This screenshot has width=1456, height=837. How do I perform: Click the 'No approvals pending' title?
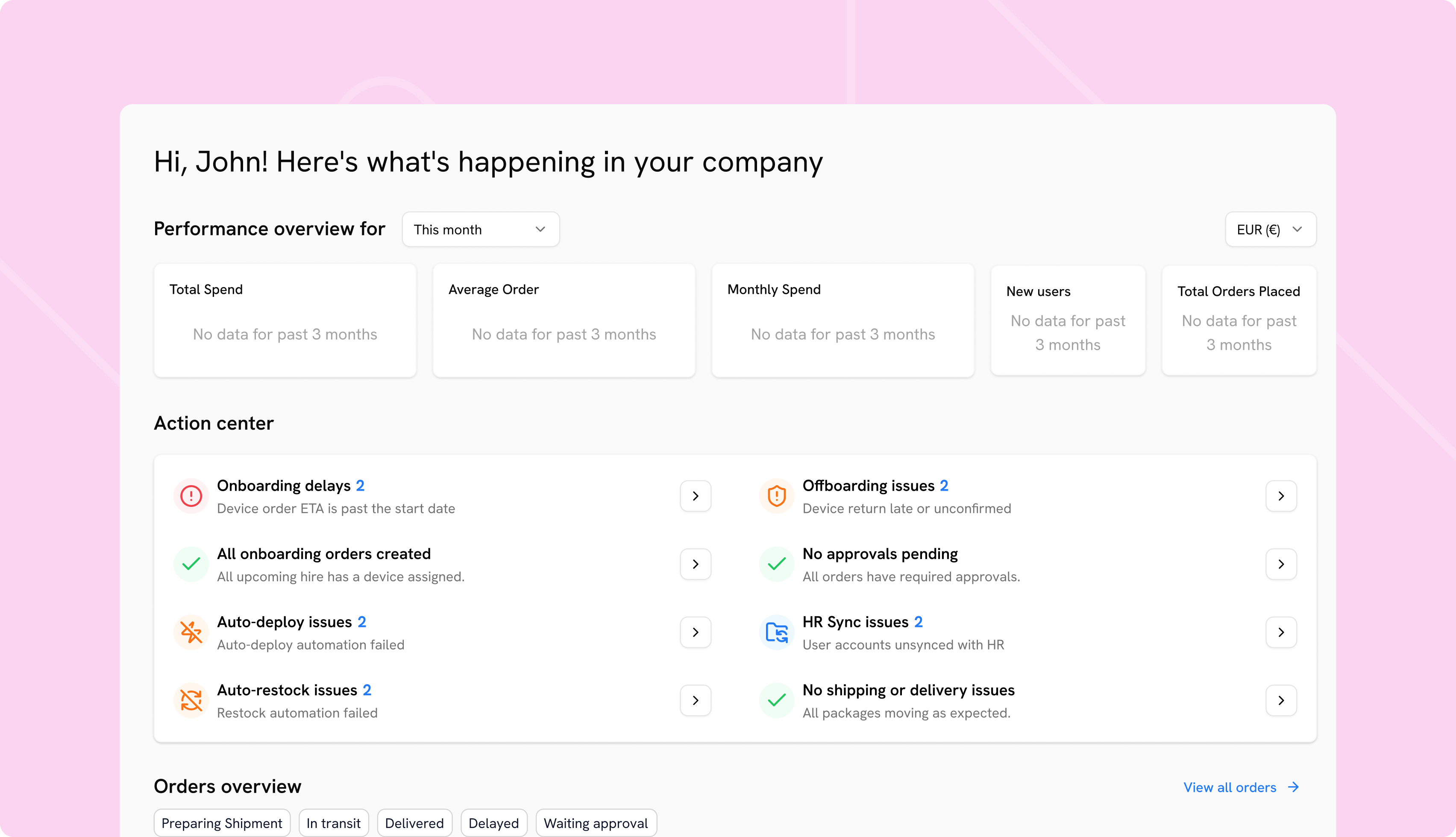point(880,553)
